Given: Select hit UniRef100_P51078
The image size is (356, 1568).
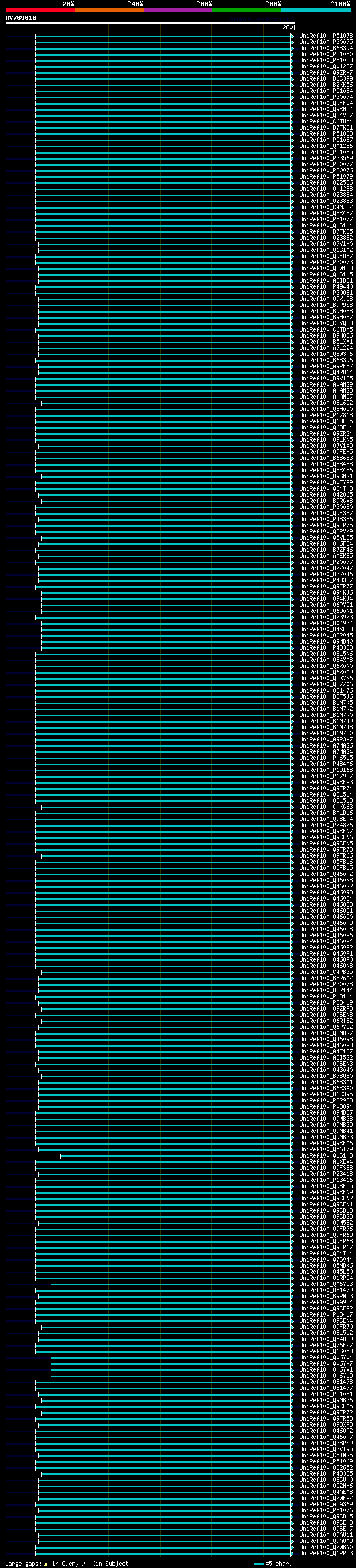Looking at the screenshot, I should [x=325, y=36].
